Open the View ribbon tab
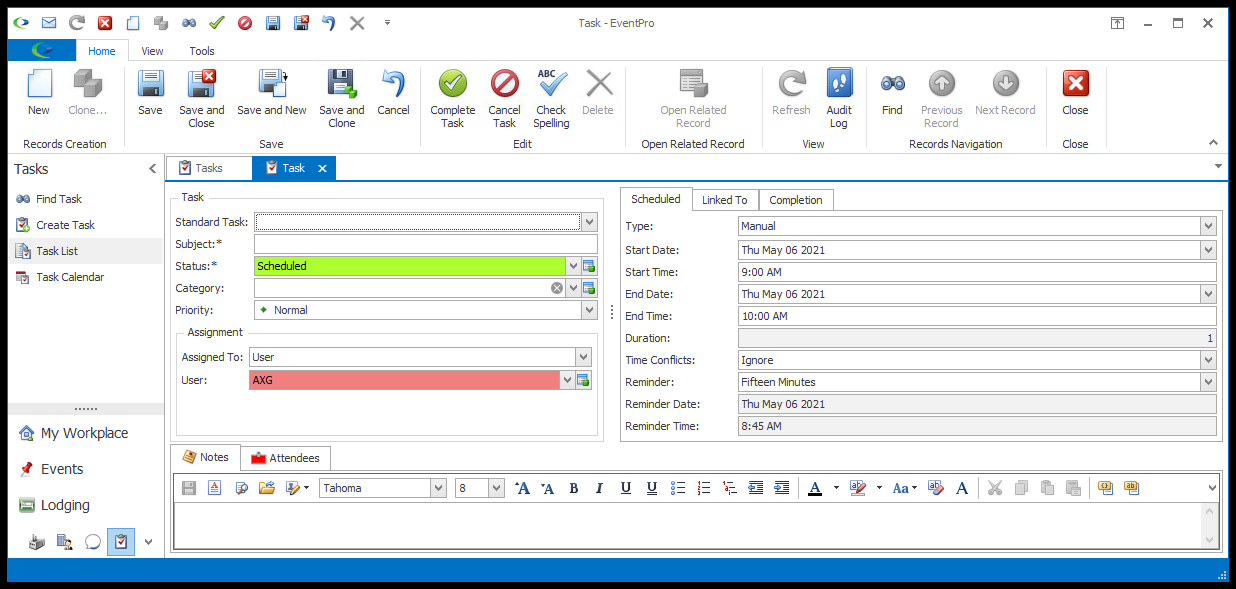Screen dimensions: 1236x589 (153, 51)
